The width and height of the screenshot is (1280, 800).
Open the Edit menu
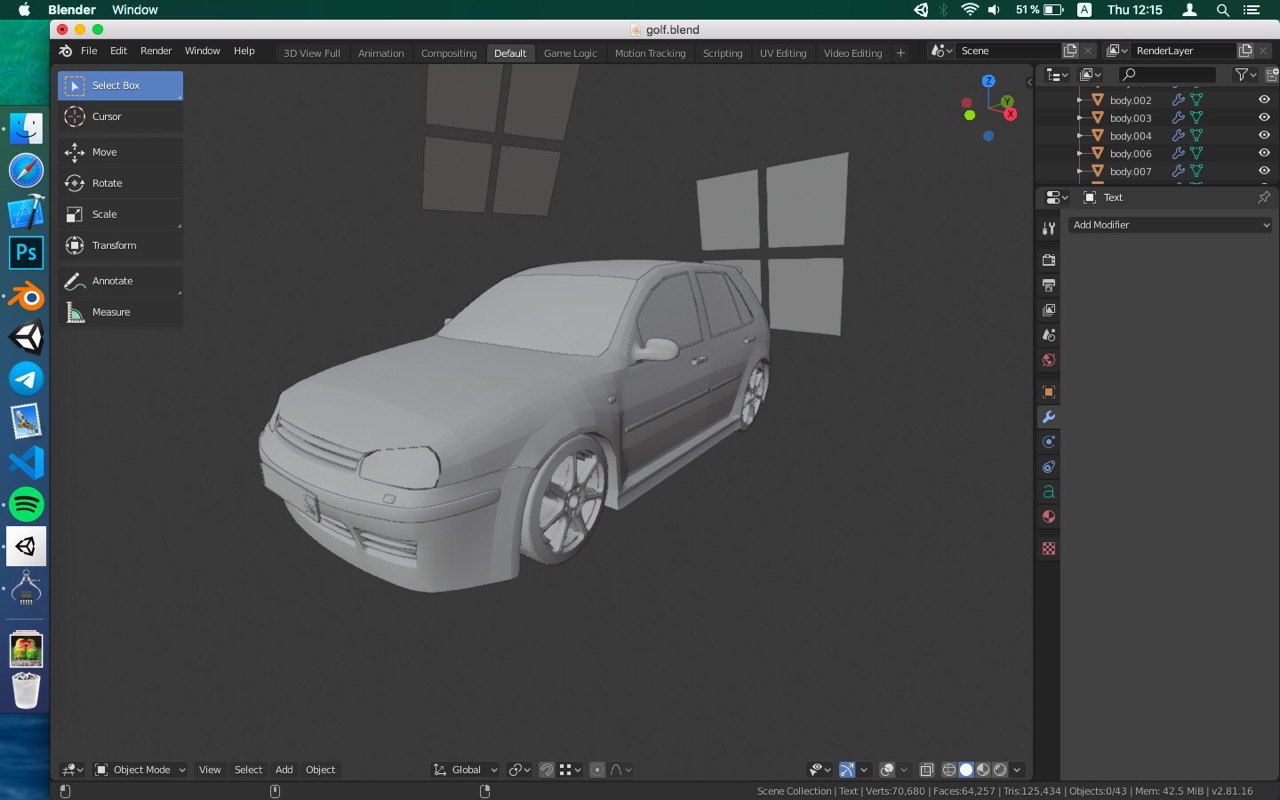pyautogui.click(x=118, y=51)
